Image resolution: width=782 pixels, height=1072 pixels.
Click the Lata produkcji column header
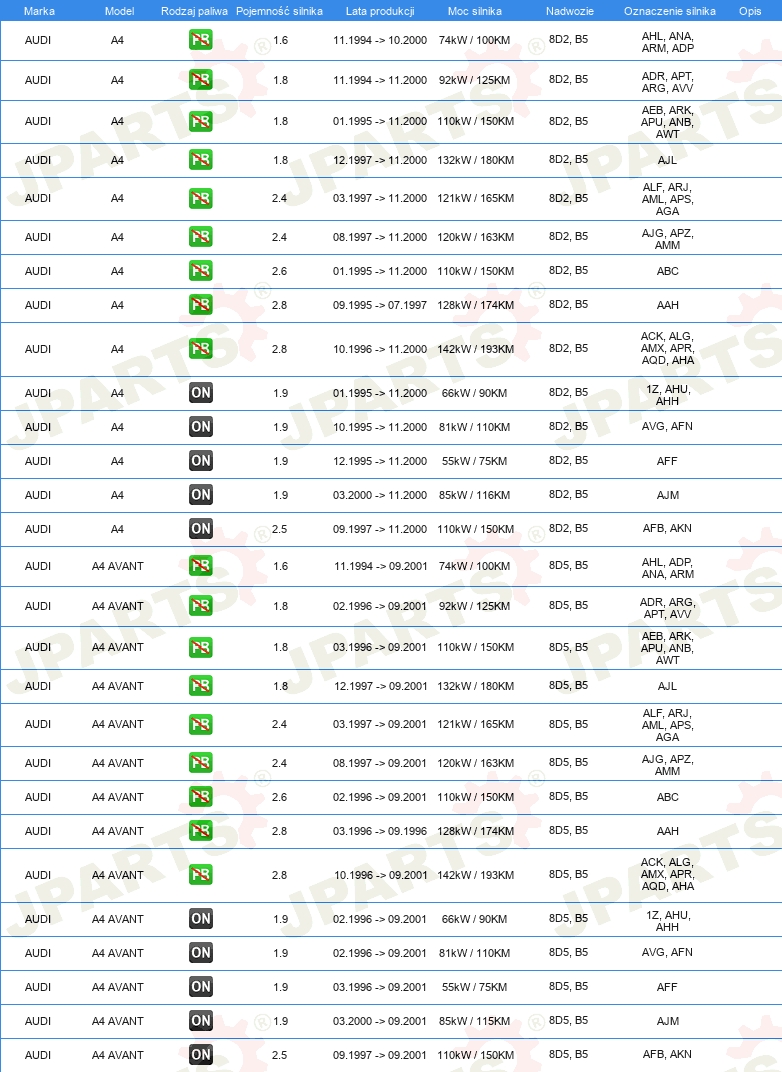[380, 11]
